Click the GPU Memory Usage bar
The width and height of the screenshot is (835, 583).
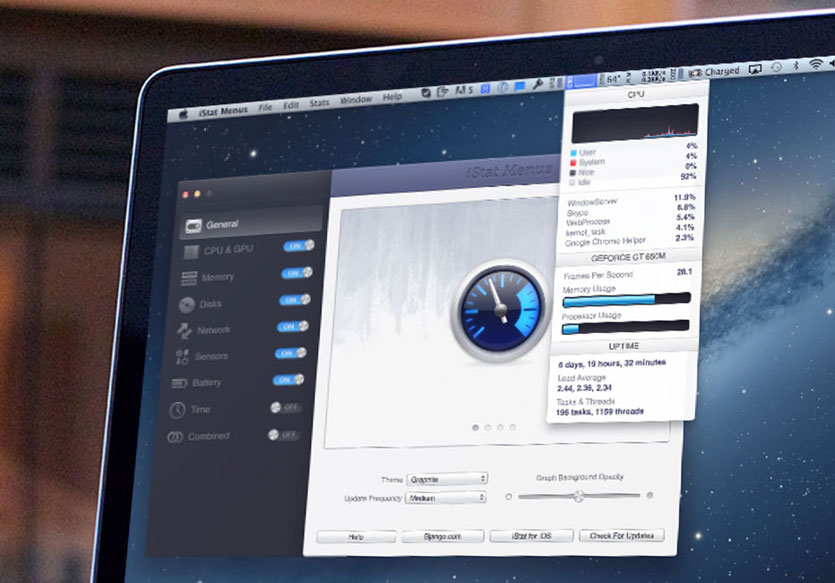626,300
